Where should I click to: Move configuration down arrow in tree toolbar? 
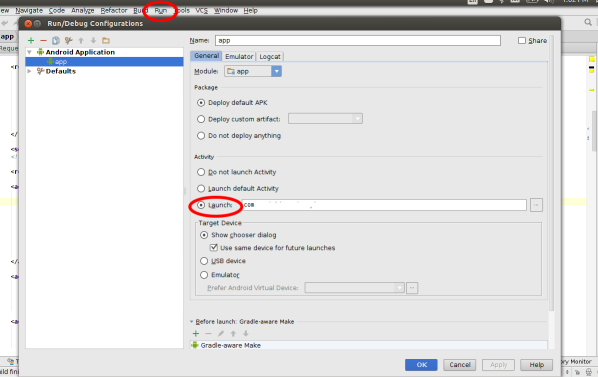93,40
